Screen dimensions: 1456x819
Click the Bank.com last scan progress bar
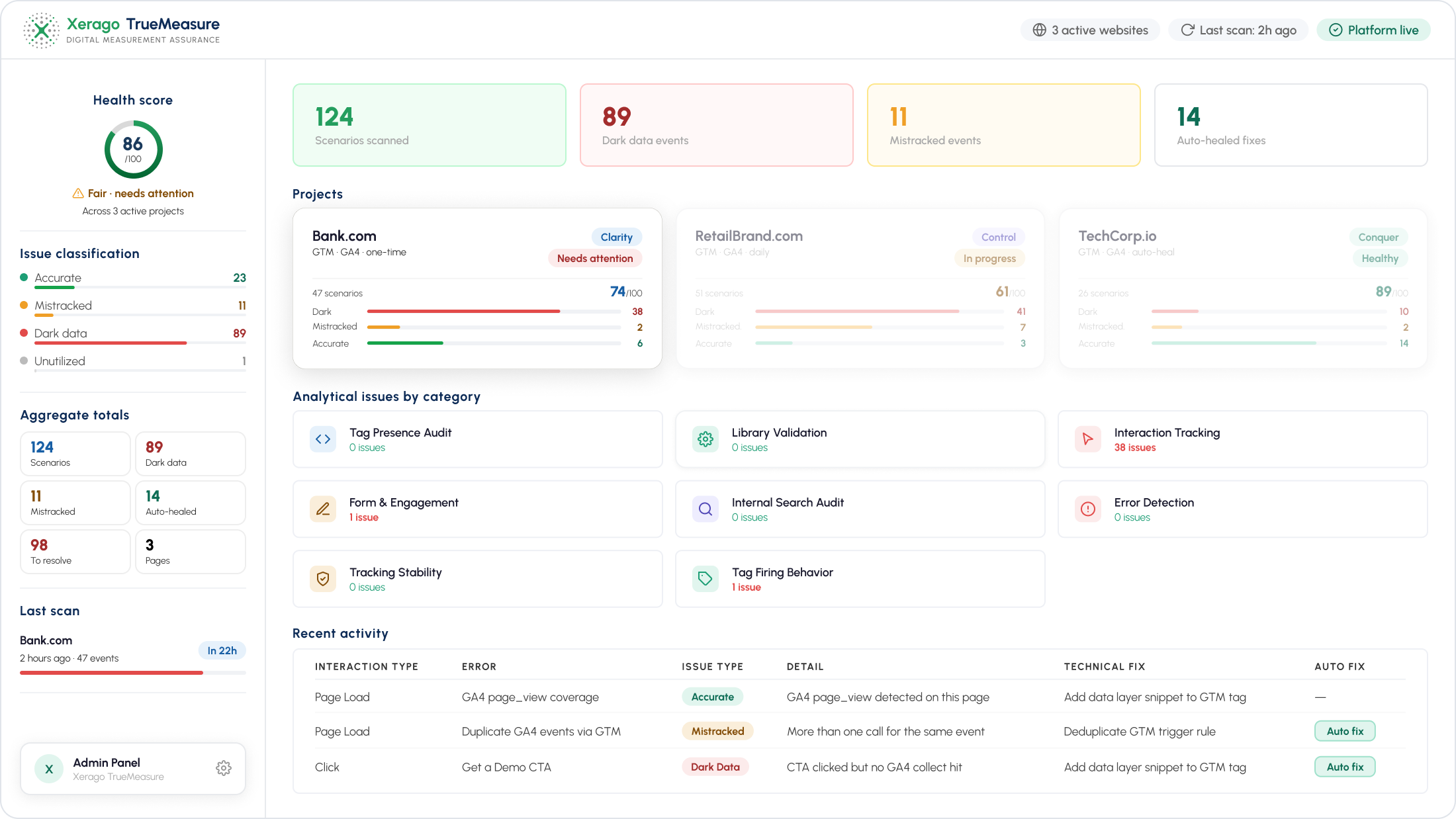click(133, 673)
